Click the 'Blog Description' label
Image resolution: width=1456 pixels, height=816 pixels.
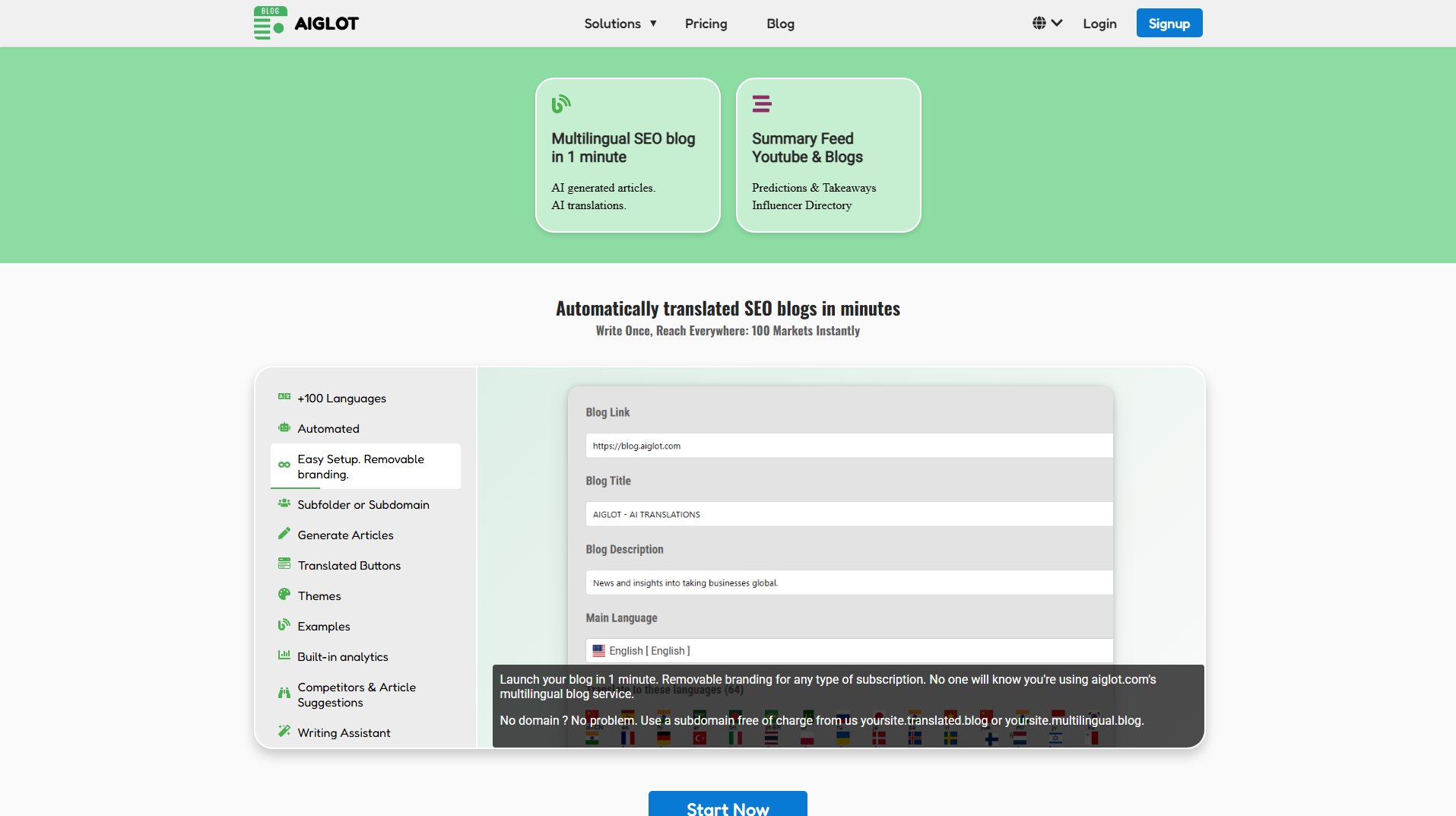624,549
